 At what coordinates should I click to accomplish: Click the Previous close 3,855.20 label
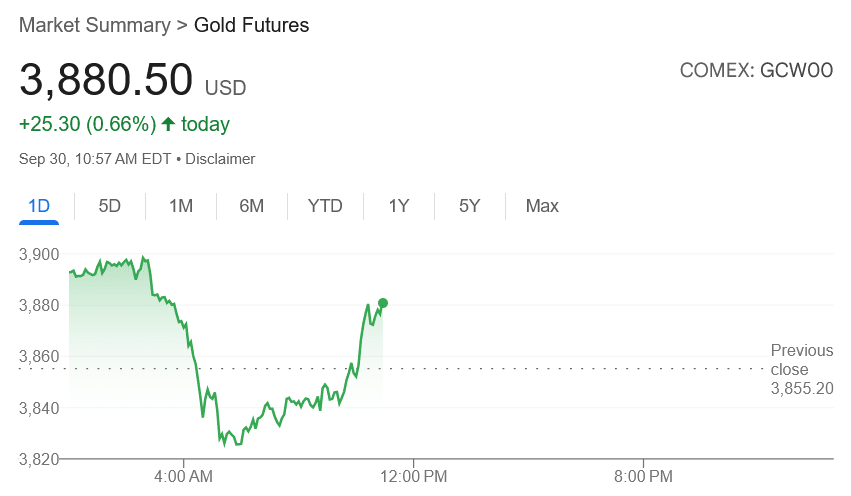[801, 369]
